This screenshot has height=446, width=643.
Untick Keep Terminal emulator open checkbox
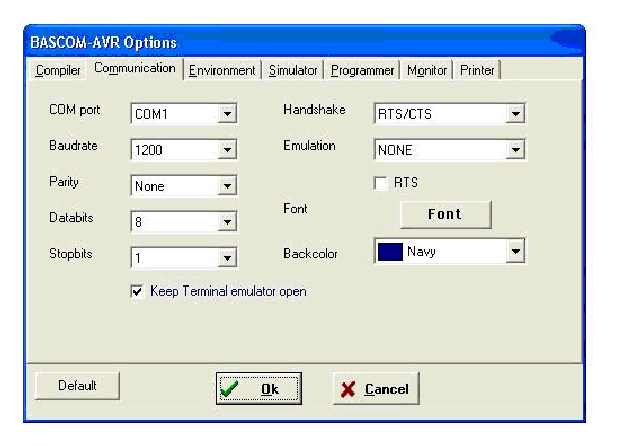pos(137,291)
